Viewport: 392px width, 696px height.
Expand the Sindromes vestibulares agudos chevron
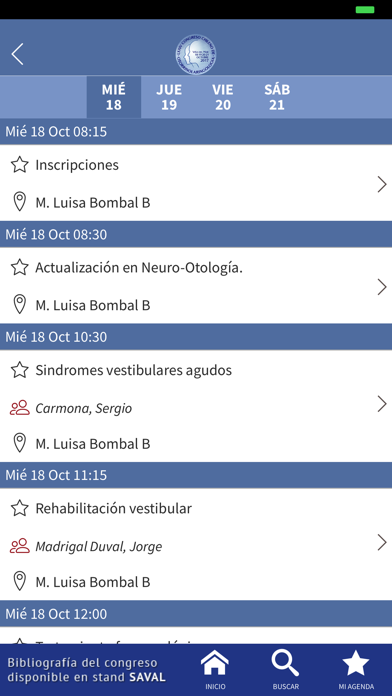click(x=382, y=404)
